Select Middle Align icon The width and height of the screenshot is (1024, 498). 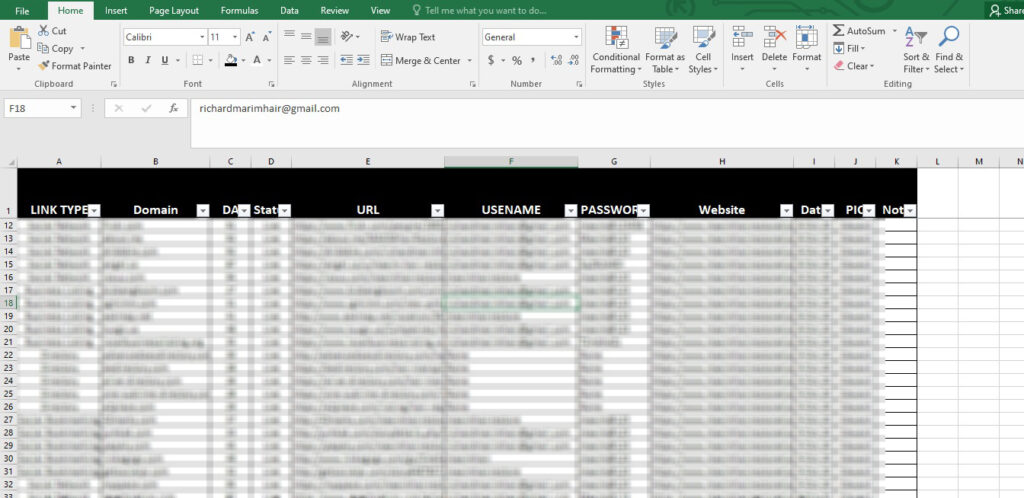306,37
